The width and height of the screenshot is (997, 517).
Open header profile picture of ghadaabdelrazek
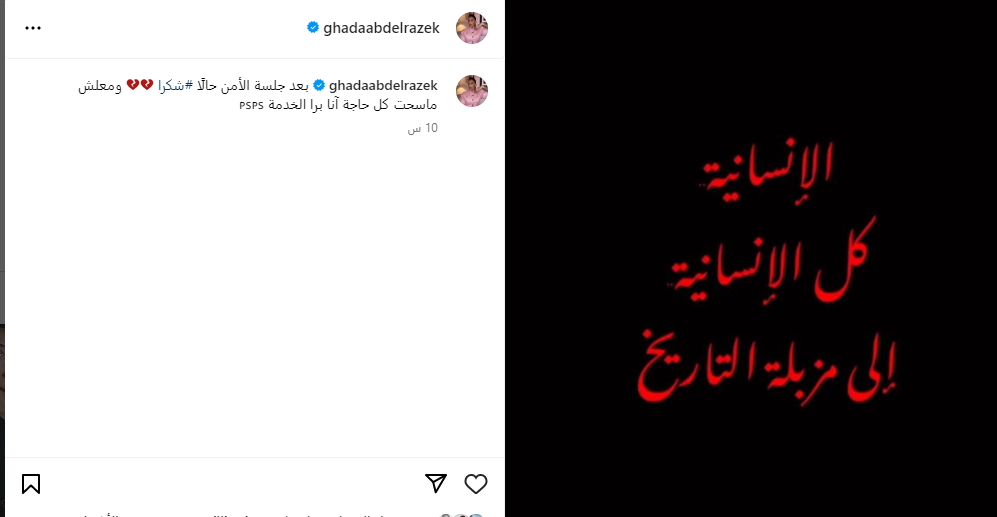(472, 28)
